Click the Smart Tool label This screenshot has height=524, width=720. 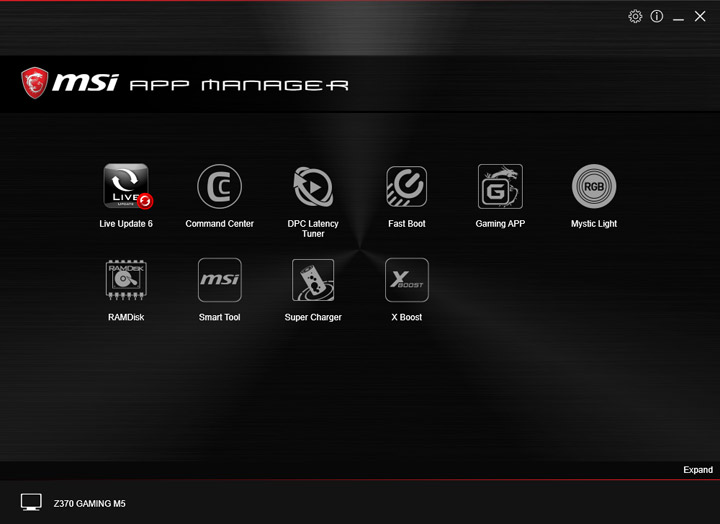(x=219, y=317)
